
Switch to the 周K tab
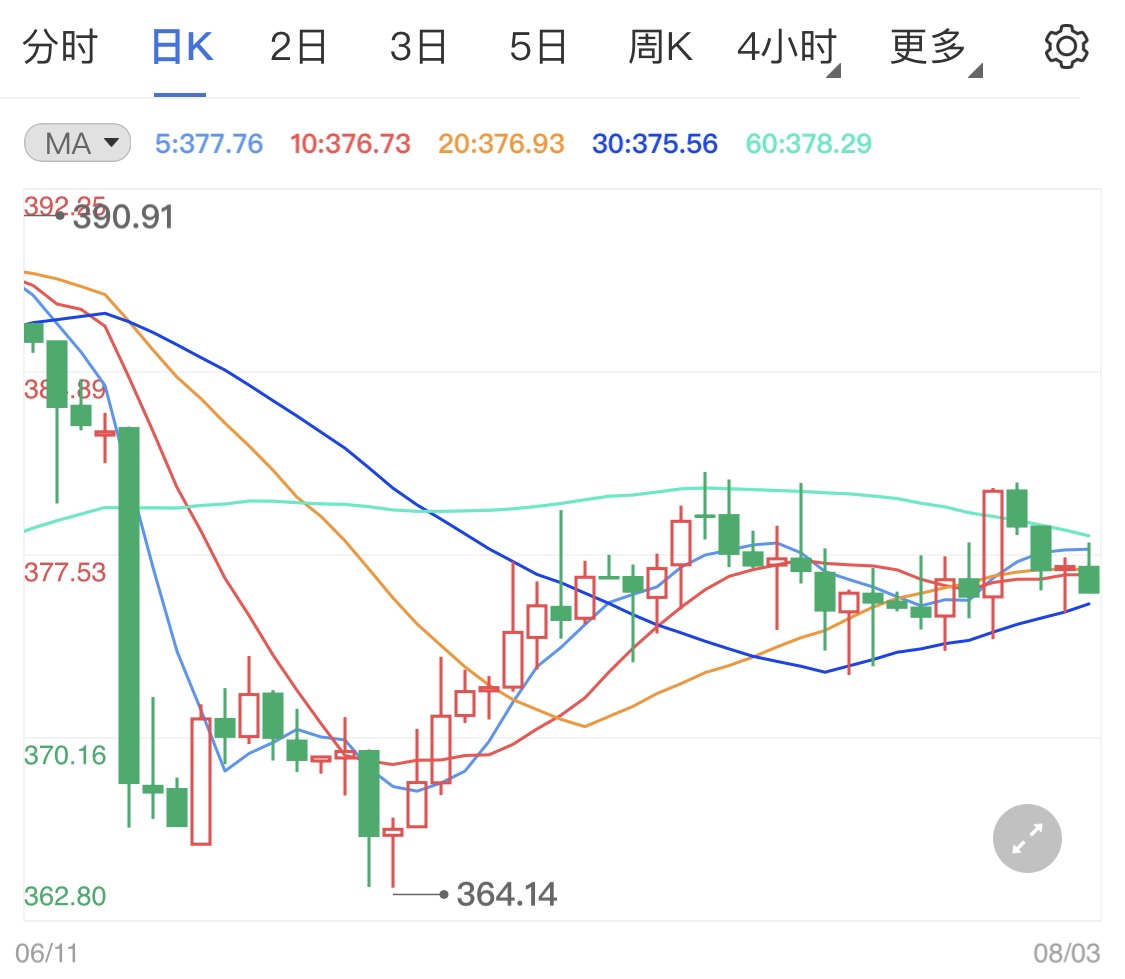pos(660,47)
